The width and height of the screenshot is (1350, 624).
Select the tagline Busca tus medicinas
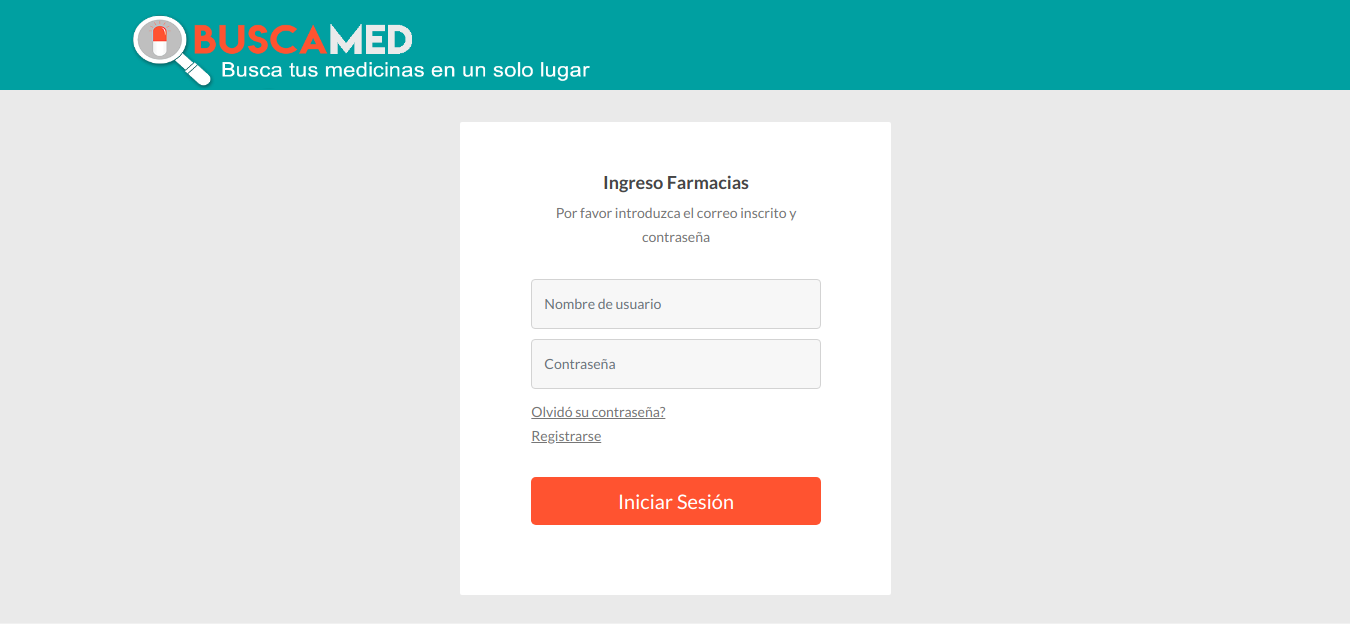[405, 70]
